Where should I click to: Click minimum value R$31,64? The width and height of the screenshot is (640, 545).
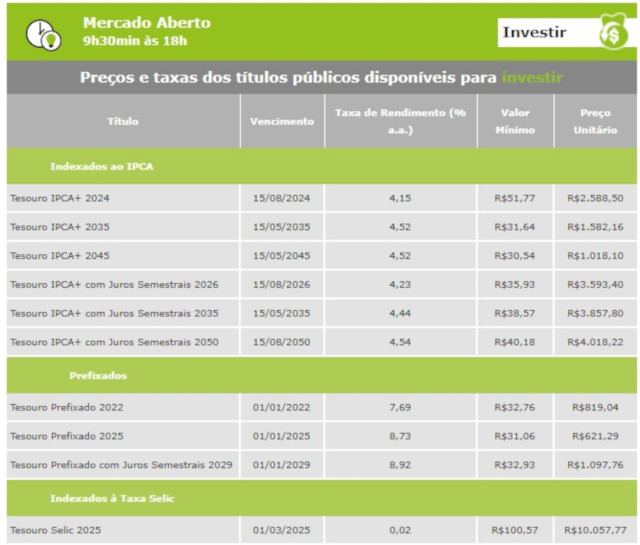pos(515,227)
